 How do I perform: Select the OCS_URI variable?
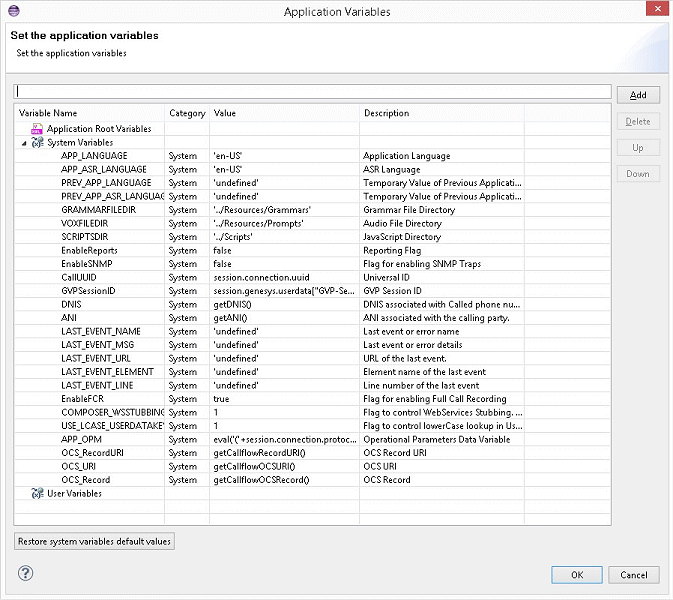[x=79, y=467]
